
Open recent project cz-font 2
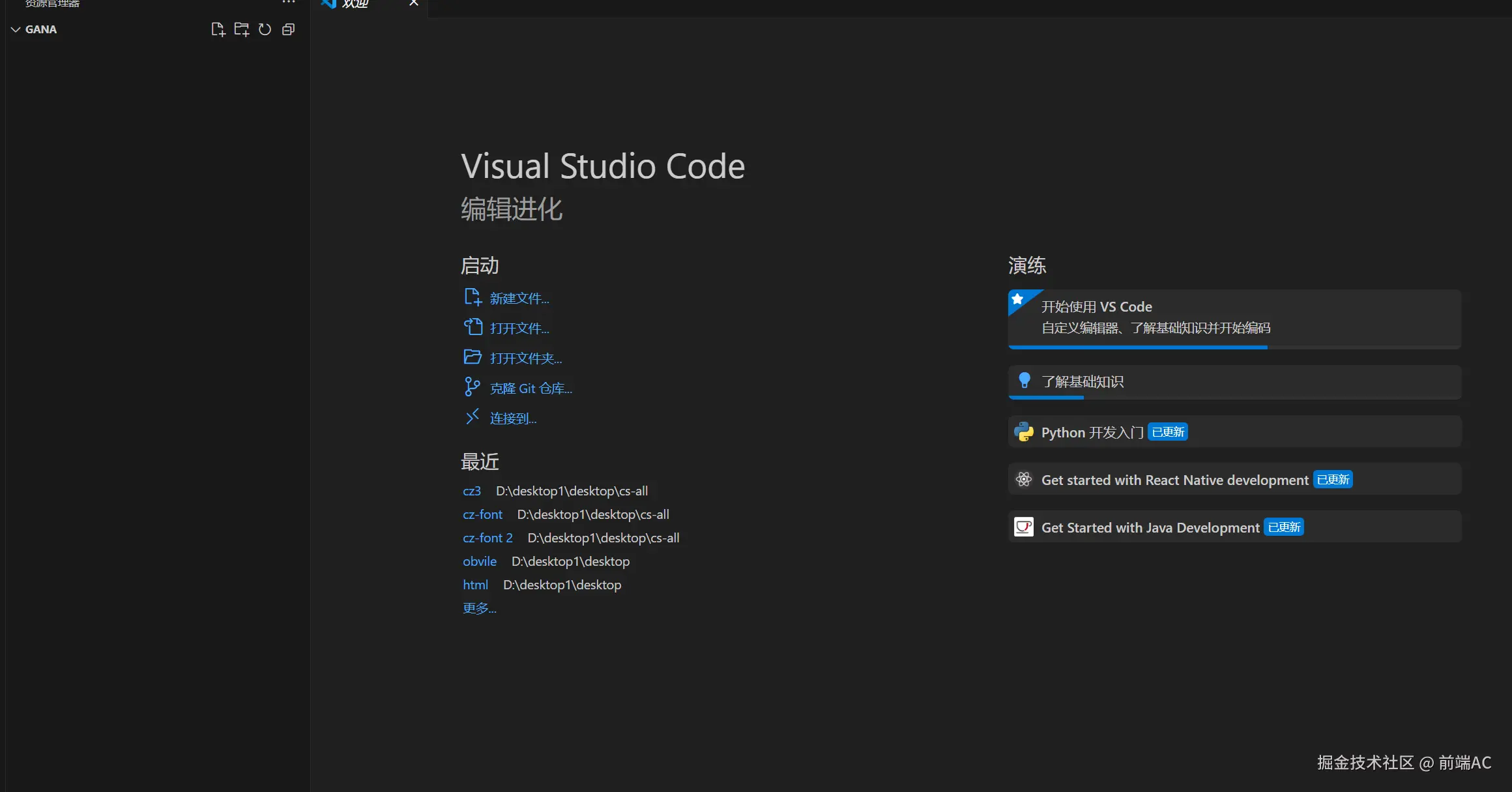point(487,538)
